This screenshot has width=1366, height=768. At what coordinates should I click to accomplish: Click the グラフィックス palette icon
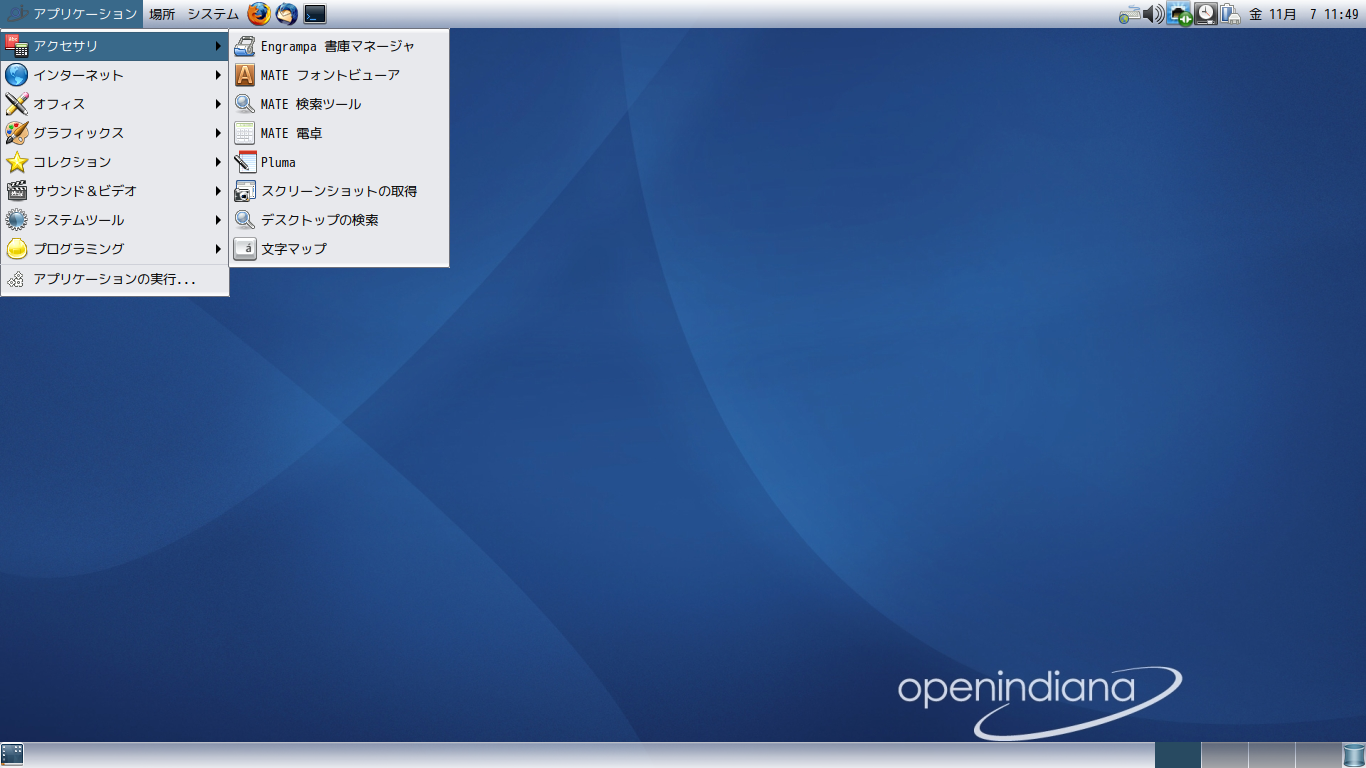[x=17, y=133]
